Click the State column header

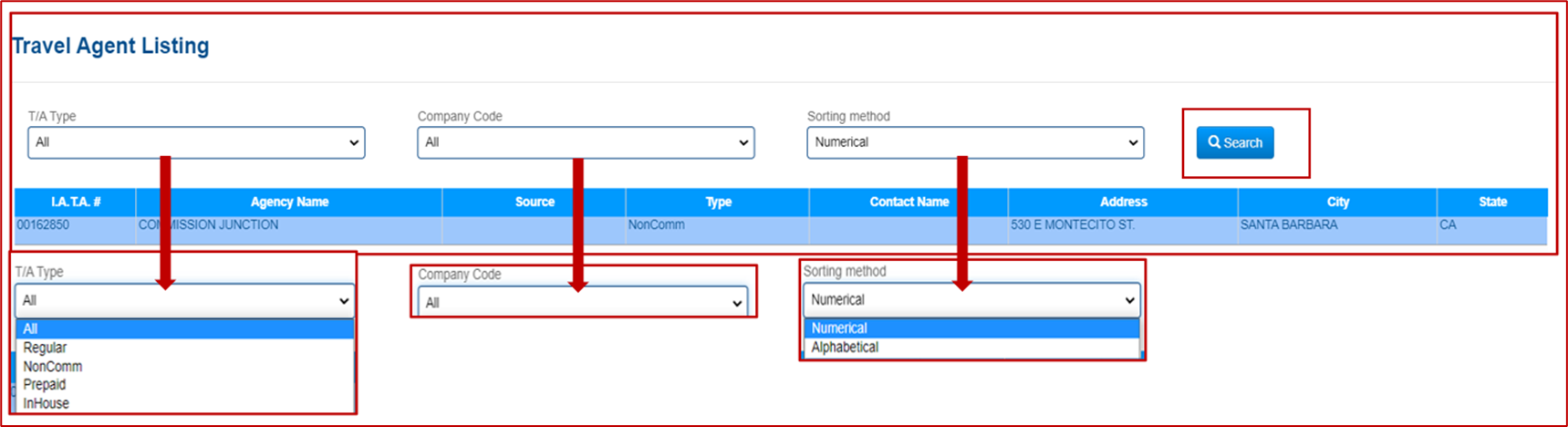pos(1492,202)
